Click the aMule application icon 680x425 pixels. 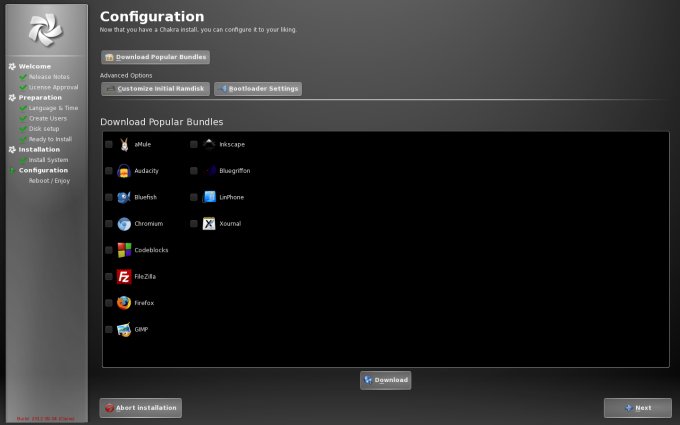[x=124, y=144]
